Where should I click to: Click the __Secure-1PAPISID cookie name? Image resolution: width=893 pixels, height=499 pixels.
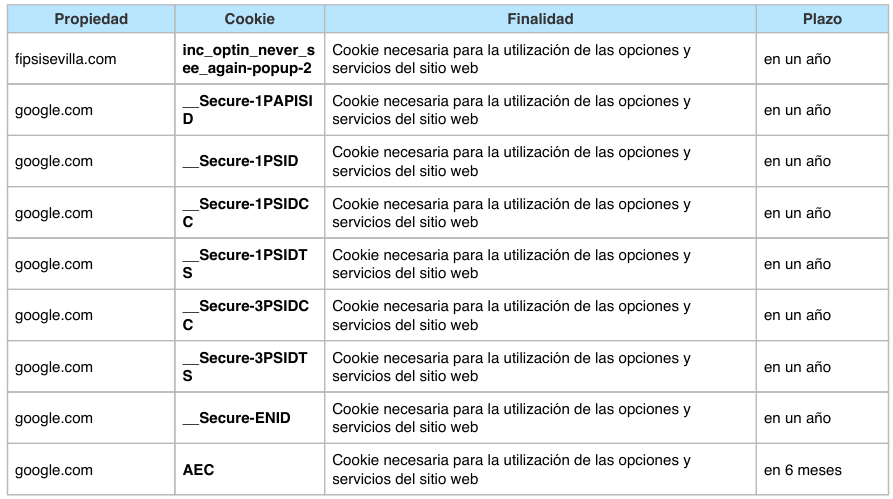tap(248, 110)
